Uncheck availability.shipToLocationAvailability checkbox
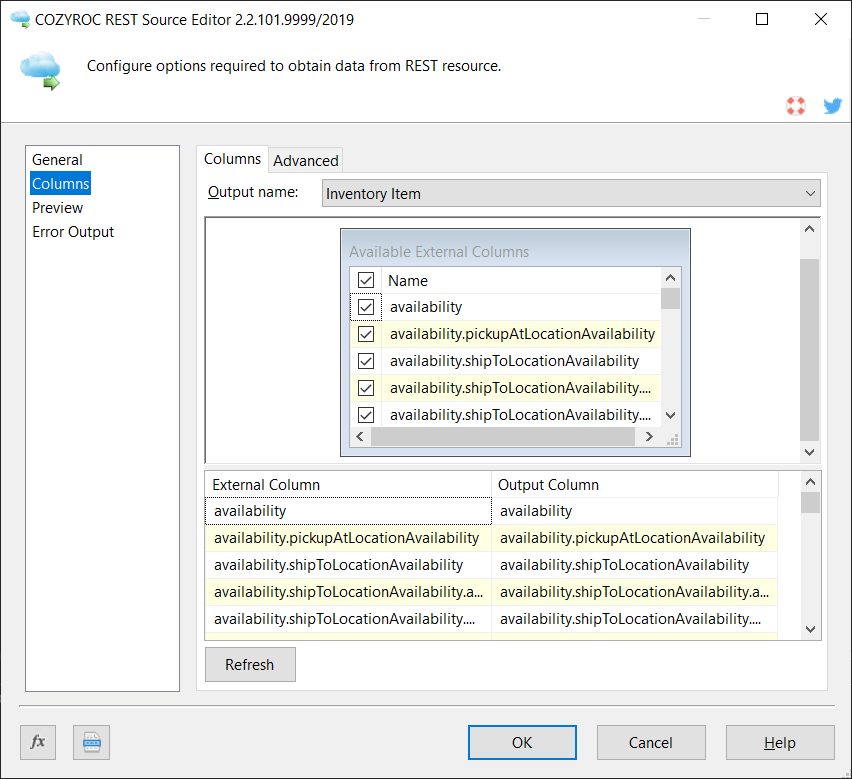Viewport: 852px width, 779px height. tap(366, 361)
